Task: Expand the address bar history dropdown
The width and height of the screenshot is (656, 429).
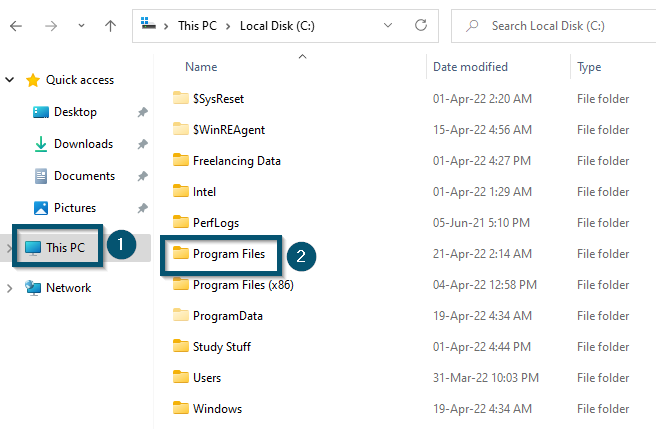Action: pos(388,26)
